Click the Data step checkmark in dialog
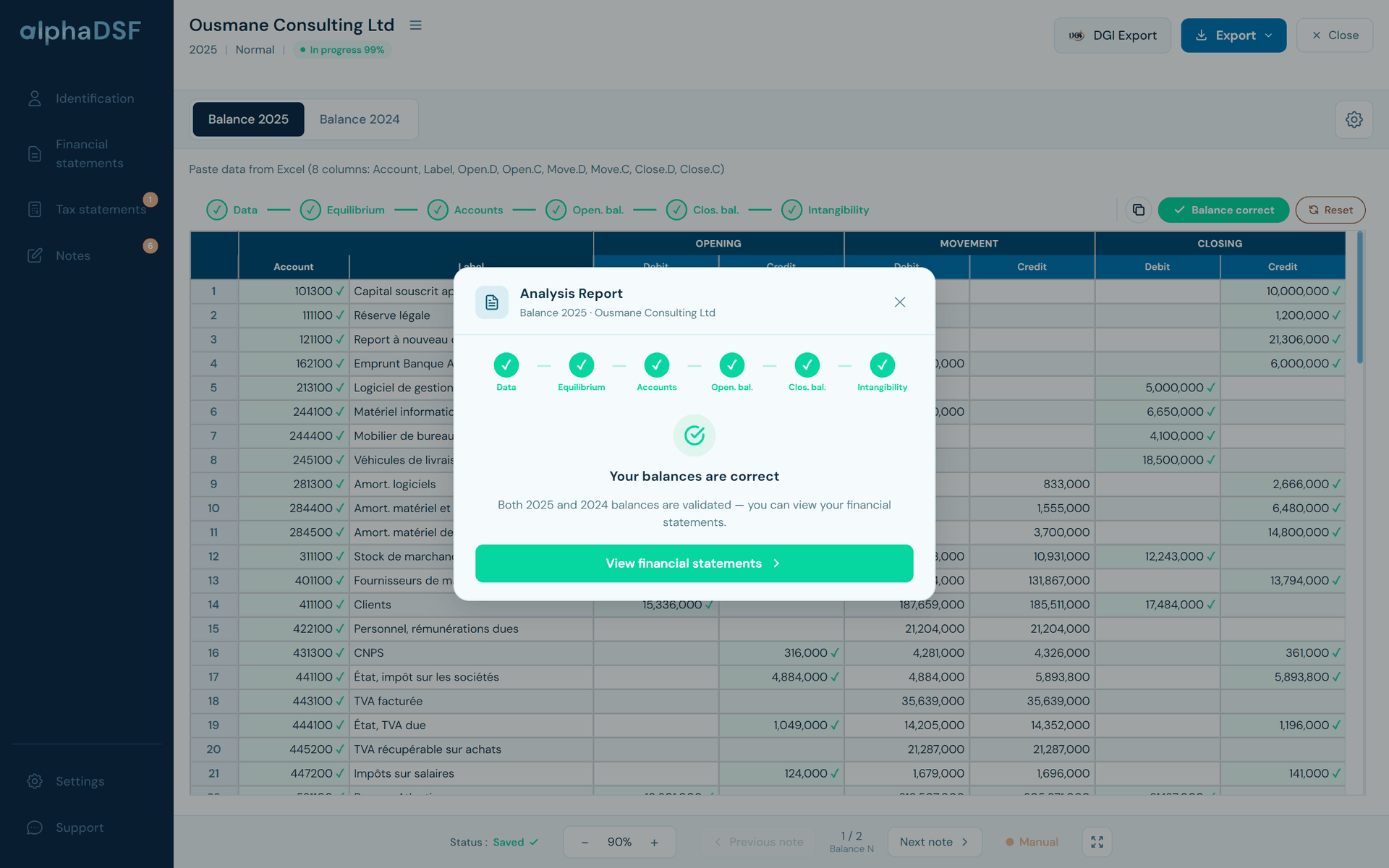1389x868 pixels. pyautogui.click(x=506, y=365)
